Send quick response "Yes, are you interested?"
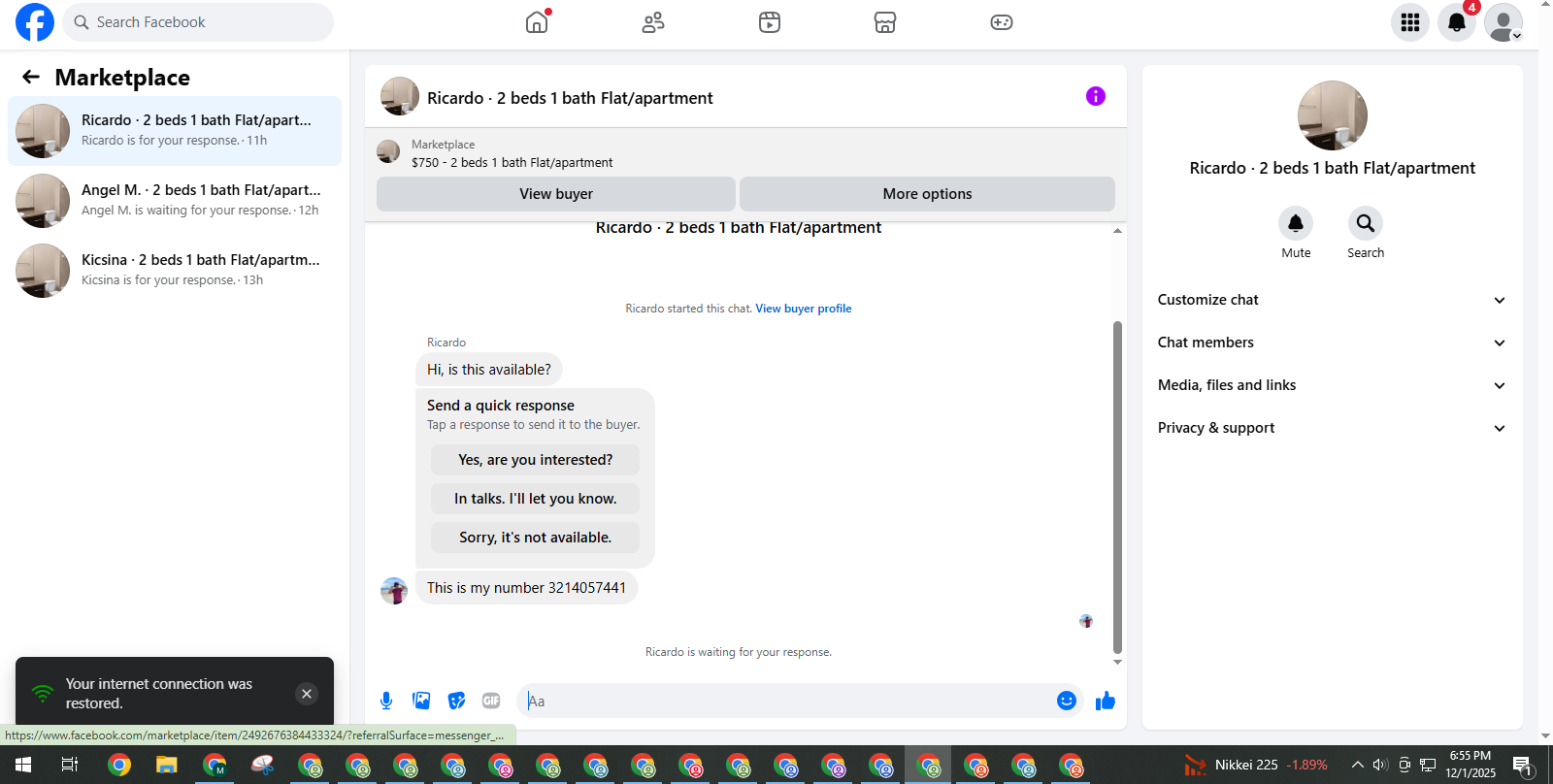 coord(536,460)
